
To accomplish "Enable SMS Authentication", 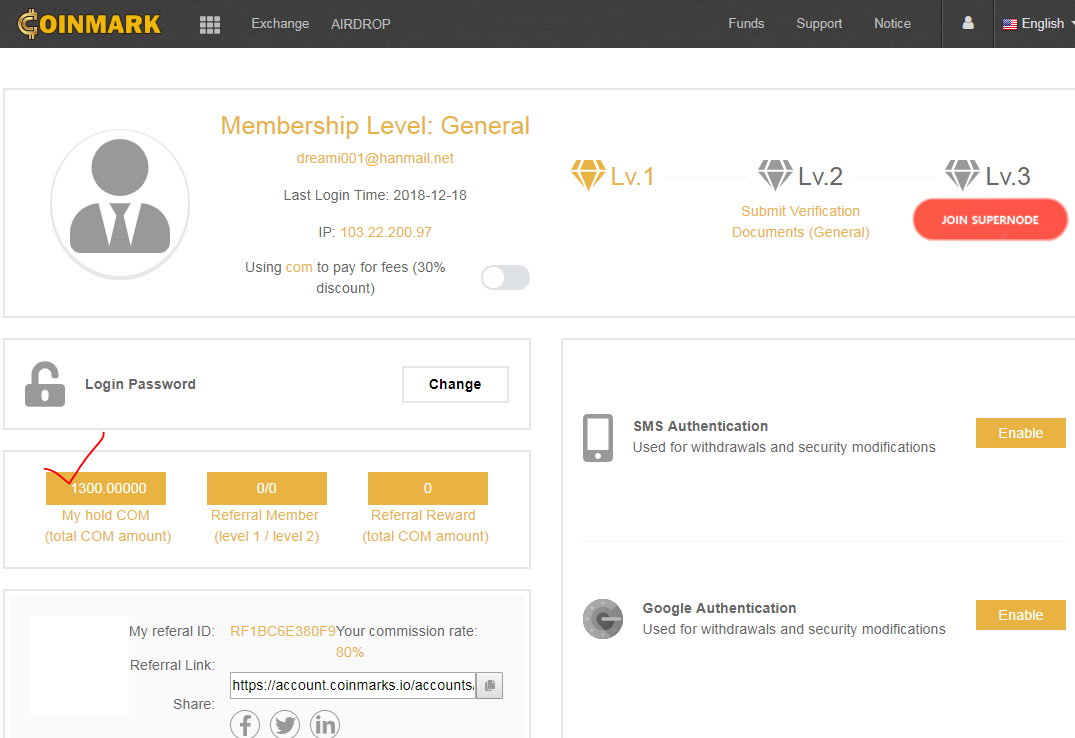I will tap(1020, 433).
